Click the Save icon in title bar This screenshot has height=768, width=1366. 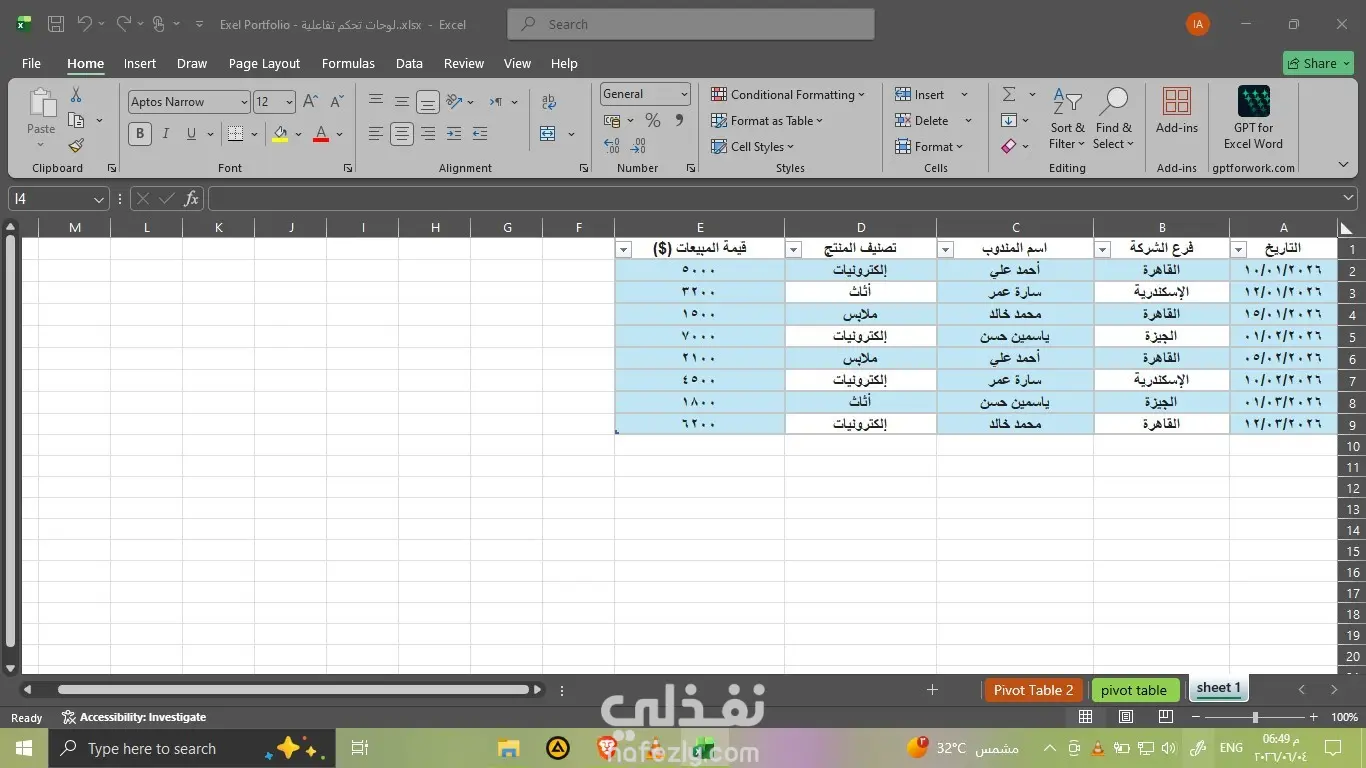tap(56, 24)
